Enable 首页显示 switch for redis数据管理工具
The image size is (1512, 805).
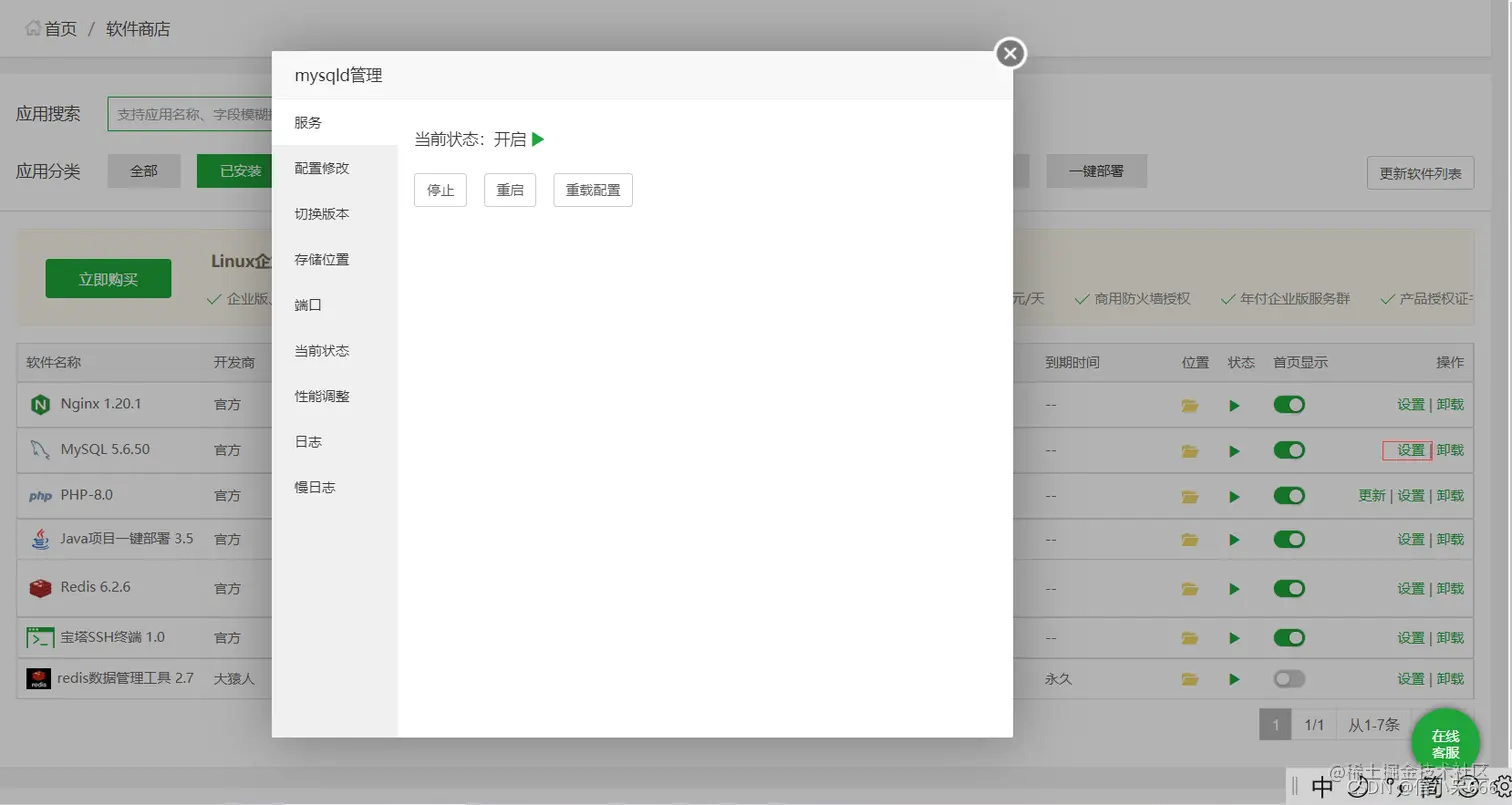[x=1289, y=678]
